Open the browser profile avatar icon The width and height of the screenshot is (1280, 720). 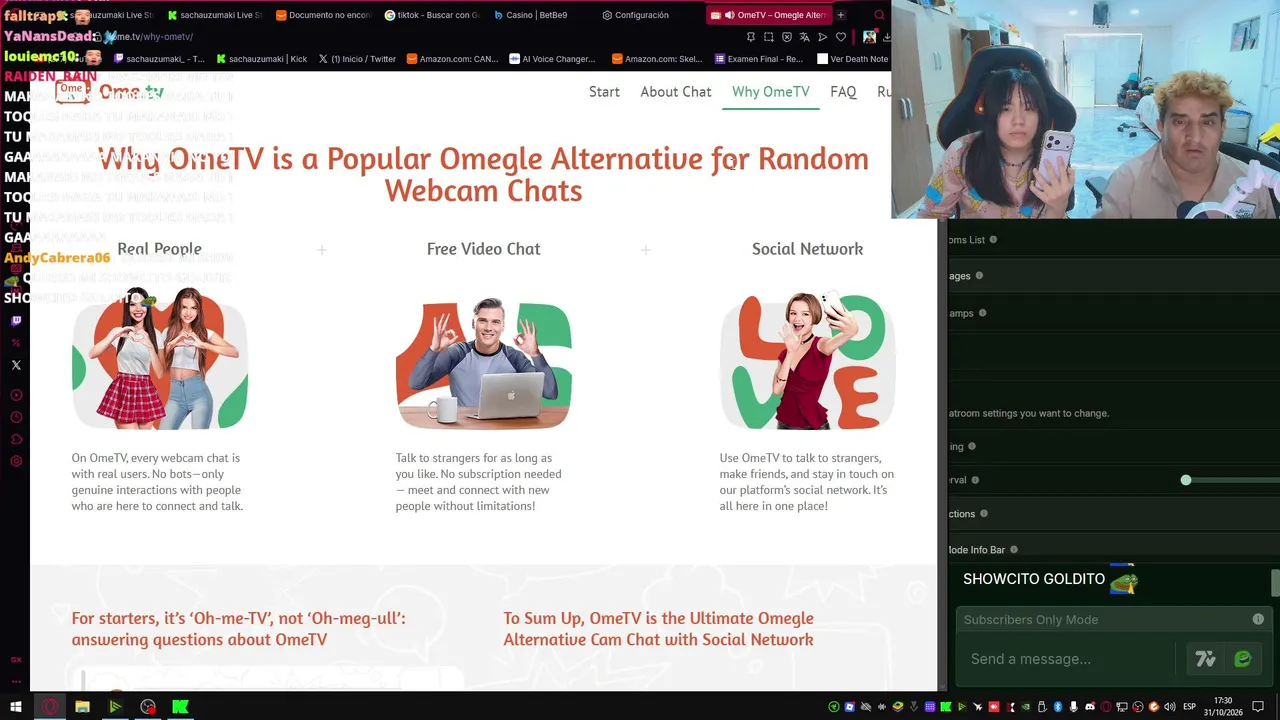[869, 37]
